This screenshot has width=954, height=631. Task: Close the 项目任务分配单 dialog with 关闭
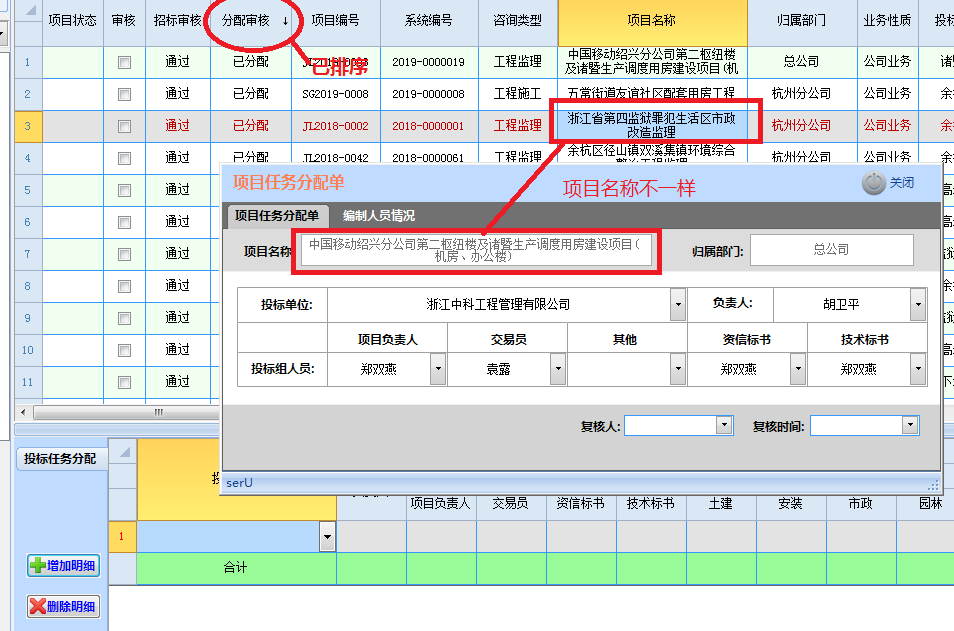[x=889, y=183]
